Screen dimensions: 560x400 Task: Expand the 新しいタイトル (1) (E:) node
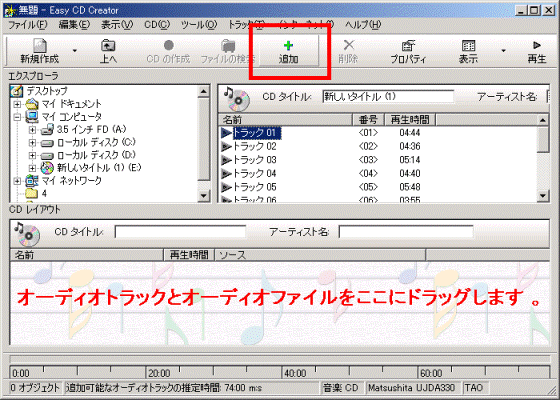point(32,168)
